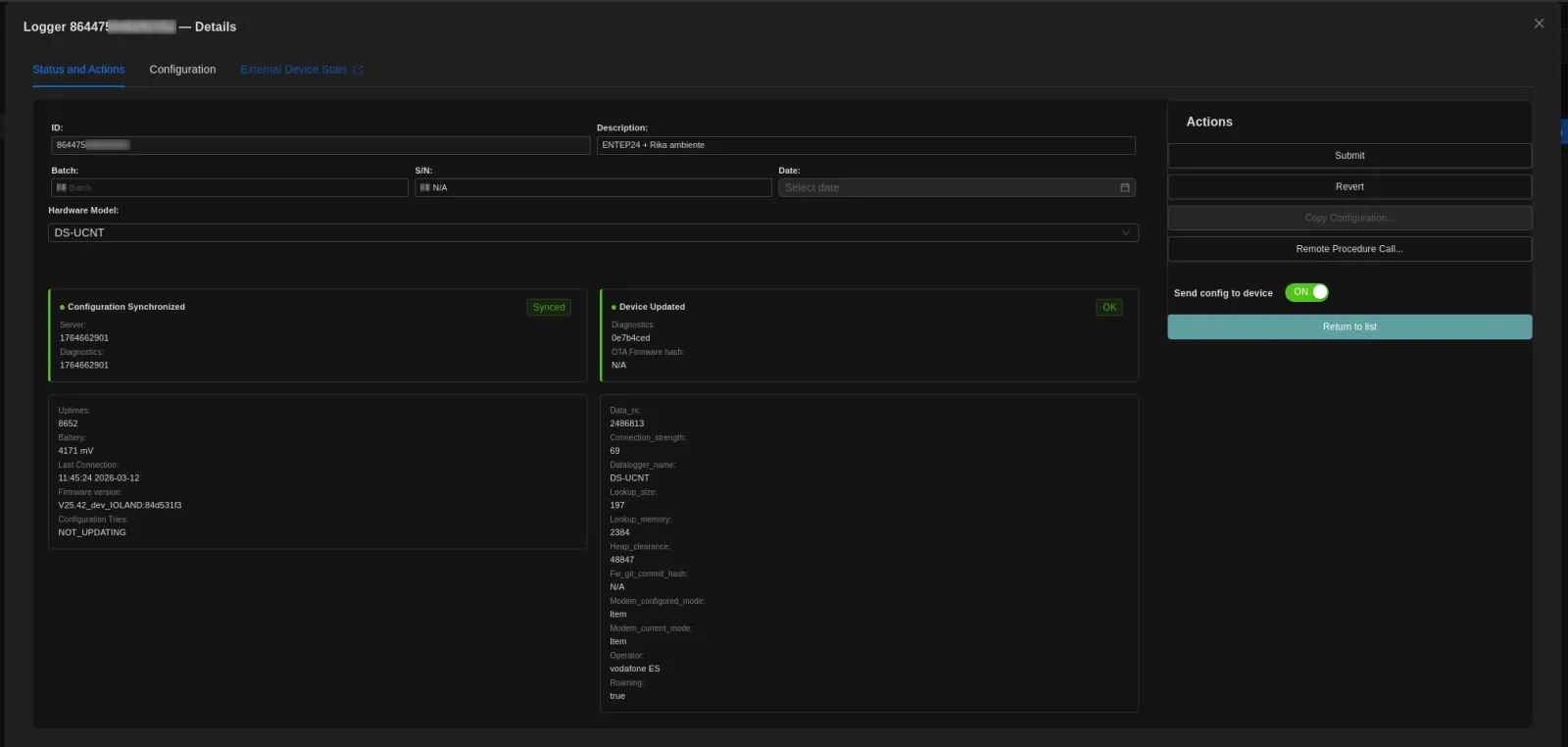1568x747 pixels.
Task: Click the barcode icon in the S/N field
Action: (425, 187)
